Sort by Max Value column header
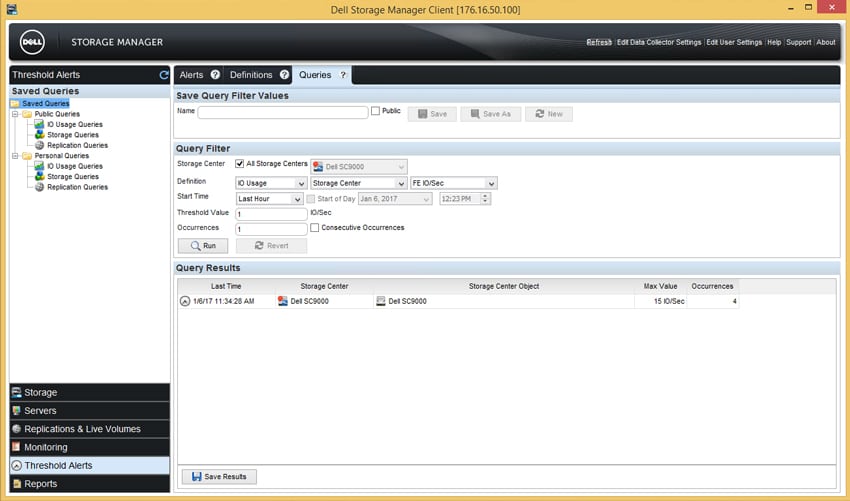The image size is (850, 501). (x=660, y=286)
